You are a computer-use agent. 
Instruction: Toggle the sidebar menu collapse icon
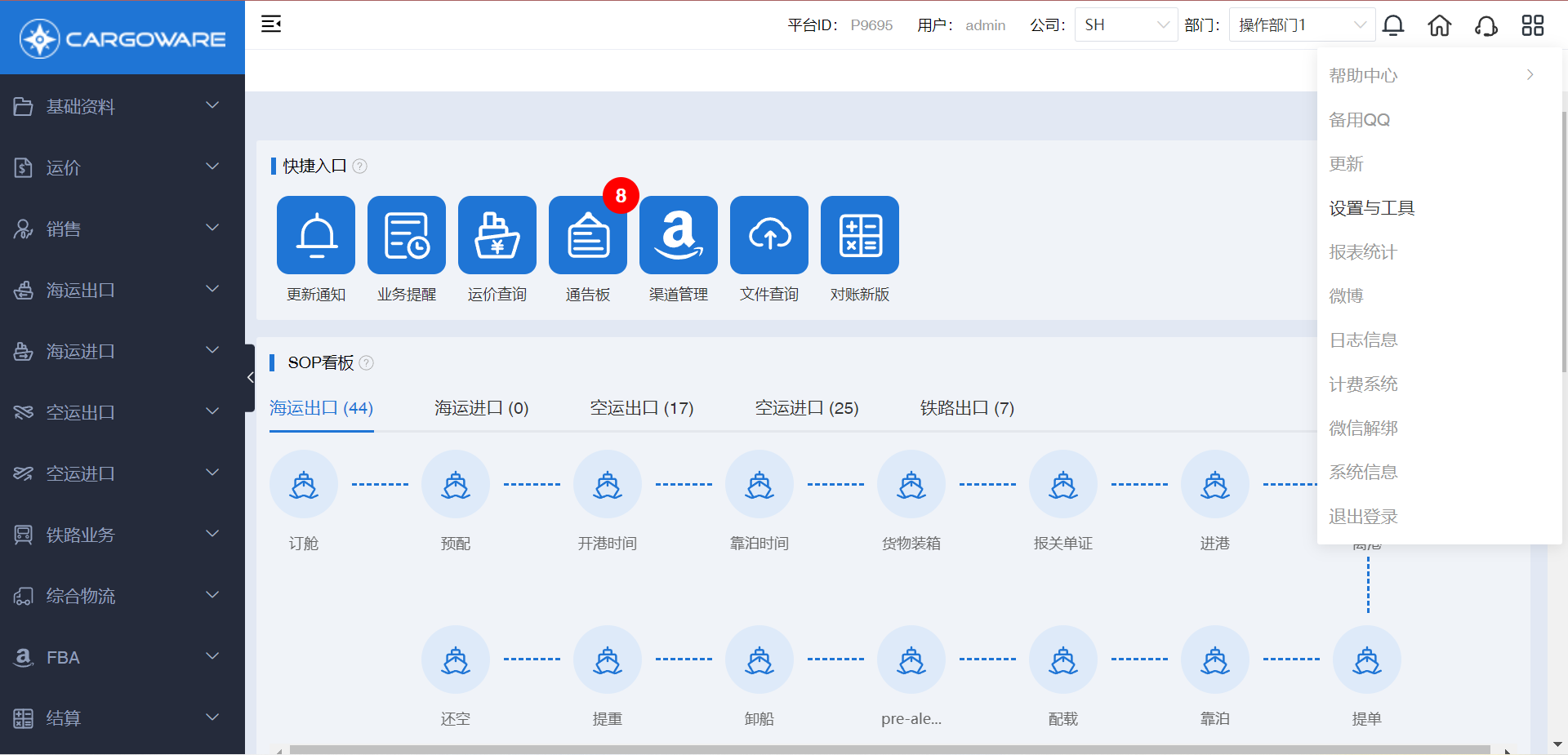271,24
